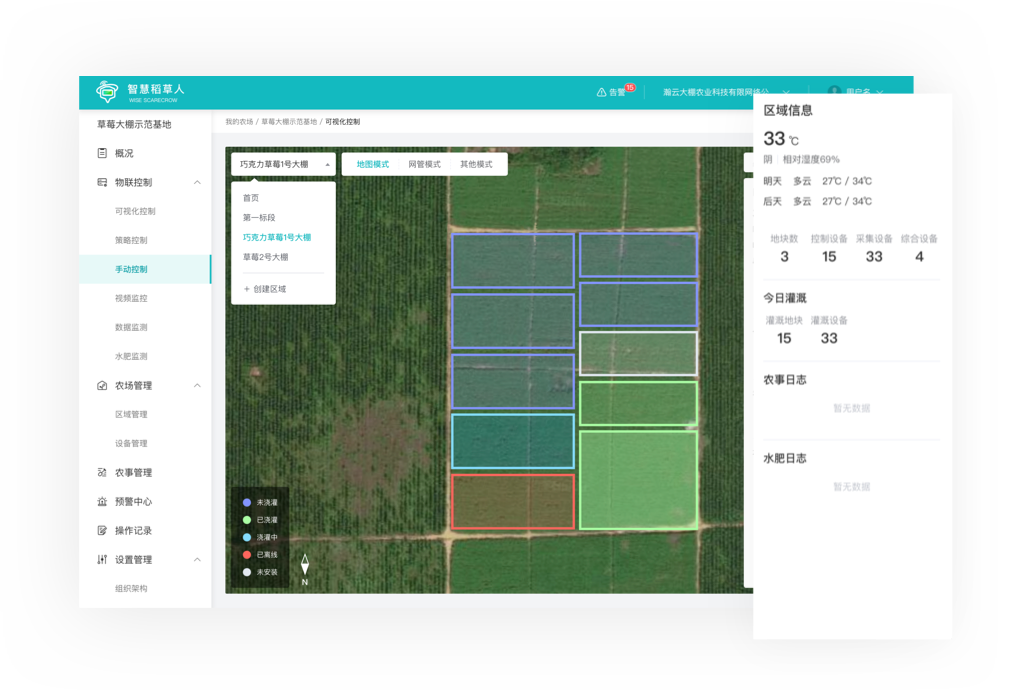Image resolution: width=1018 pixels, height=690 pixels.
Task: Open 预警中心 warning center
Action: point(133,501)
